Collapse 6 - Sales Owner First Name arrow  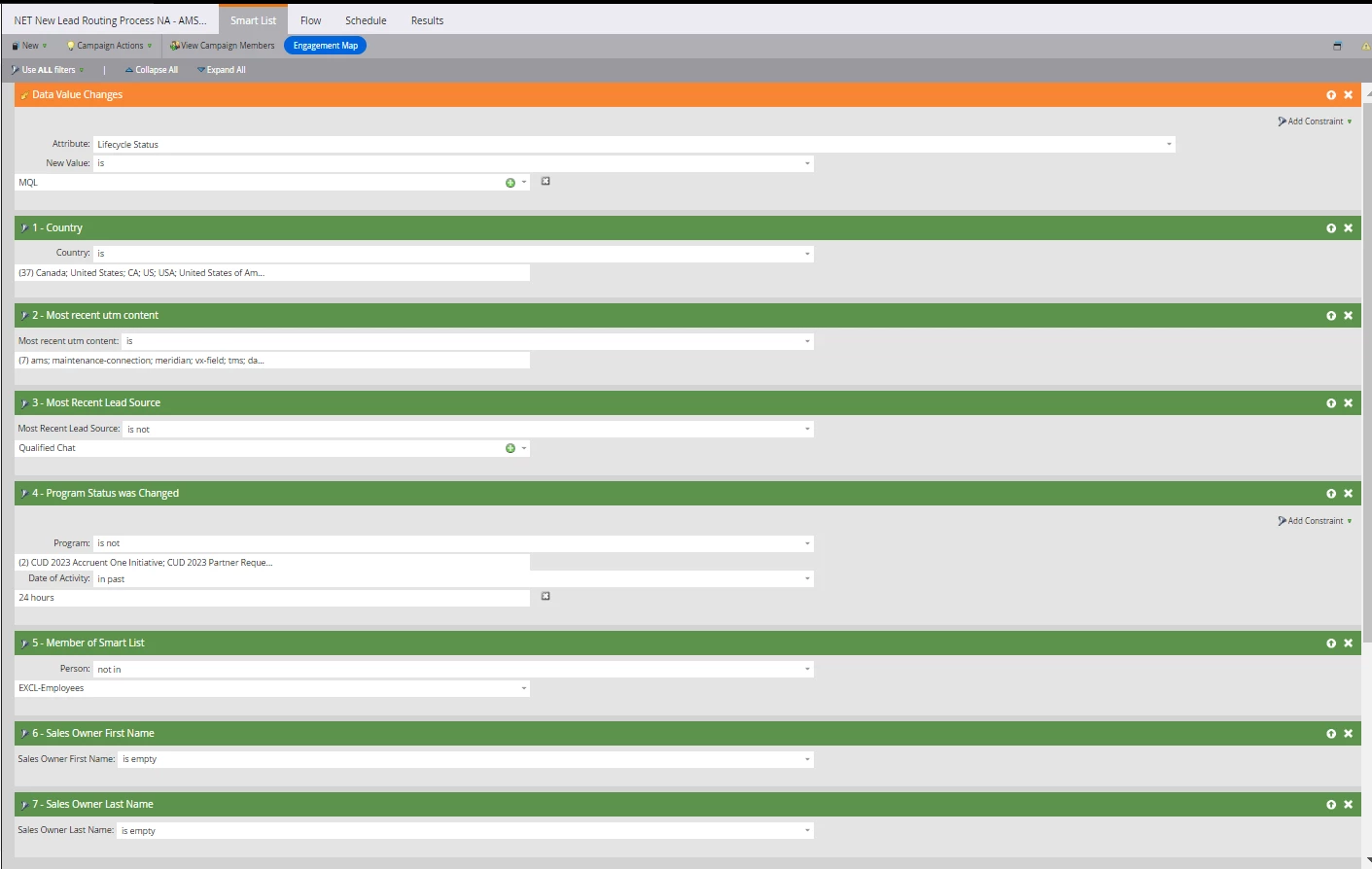coord(24,734)
